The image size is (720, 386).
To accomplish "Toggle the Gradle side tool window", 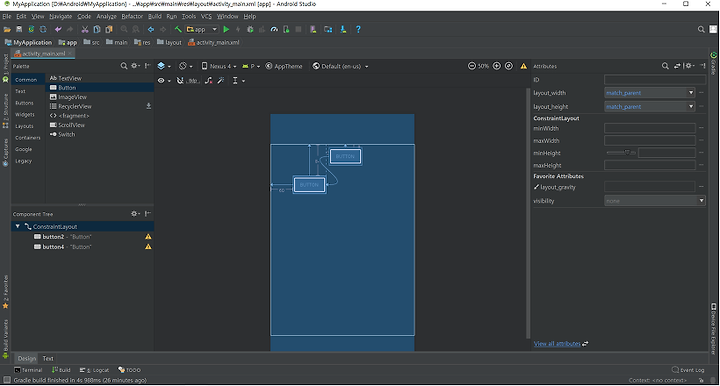I will [x=714, y=63].
